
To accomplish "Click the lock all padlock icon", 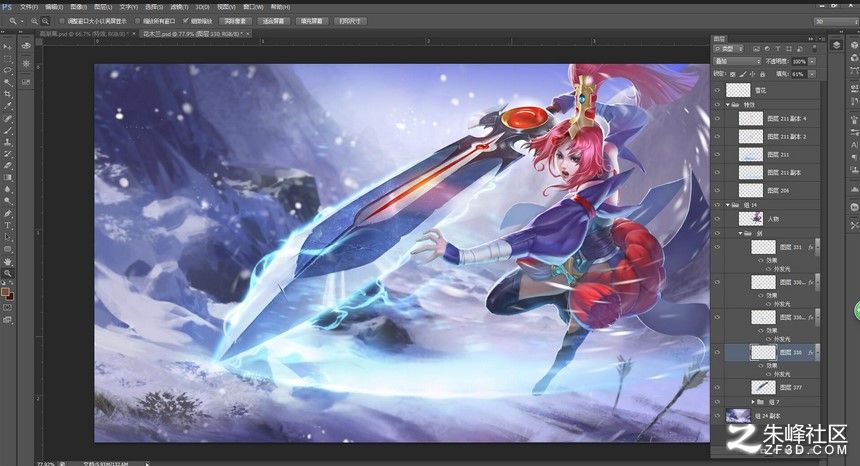I will [762, 74].
